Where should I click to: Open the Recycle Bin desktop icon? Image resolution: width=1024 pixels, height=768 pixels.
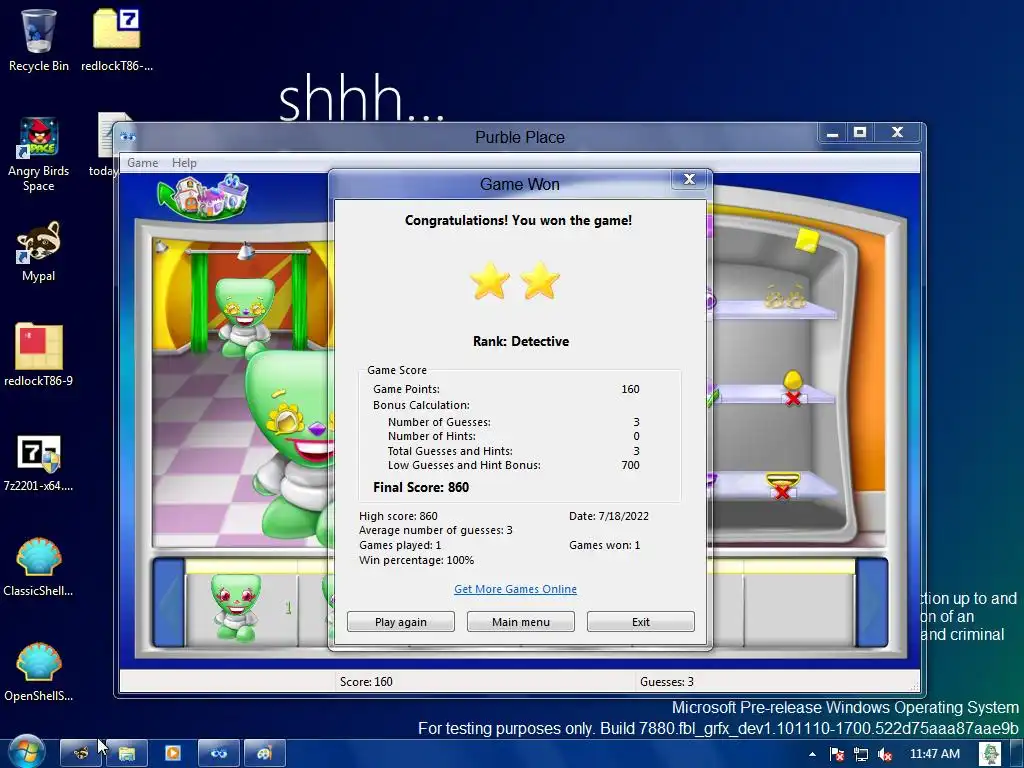point(39,40)
